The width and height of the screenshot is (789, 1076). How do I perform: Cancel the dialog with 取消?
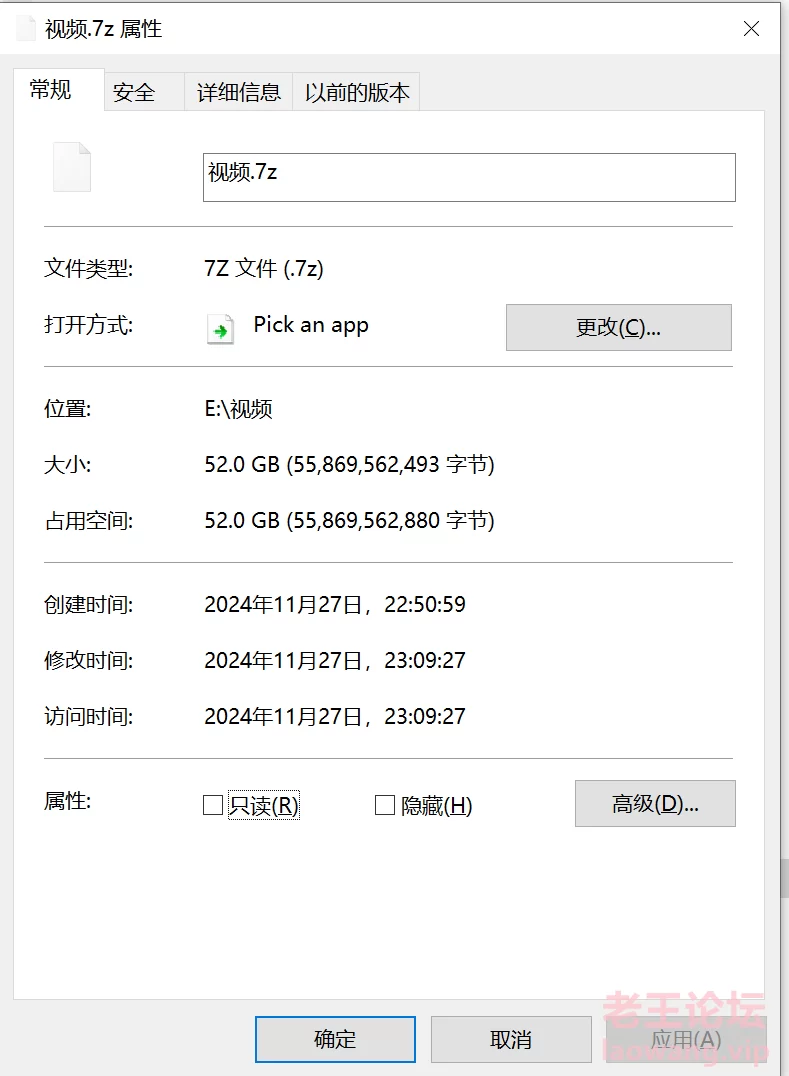[511, 1040]
